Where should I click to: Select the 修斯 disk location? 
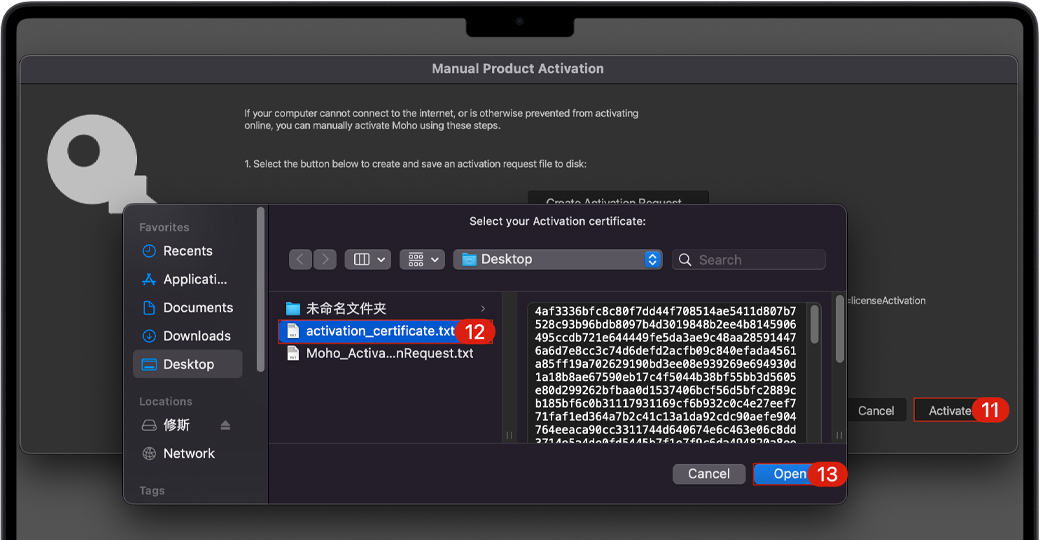coord(176,425)
